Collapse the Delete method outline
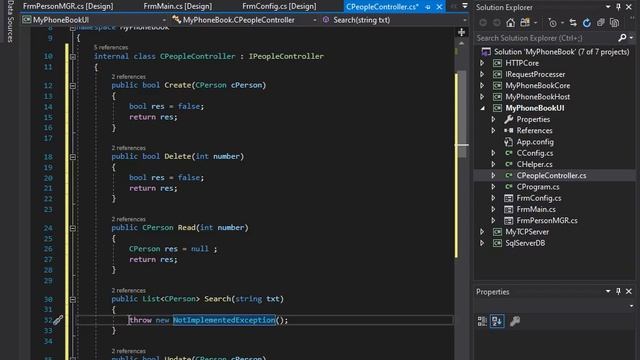 (73, 157)
